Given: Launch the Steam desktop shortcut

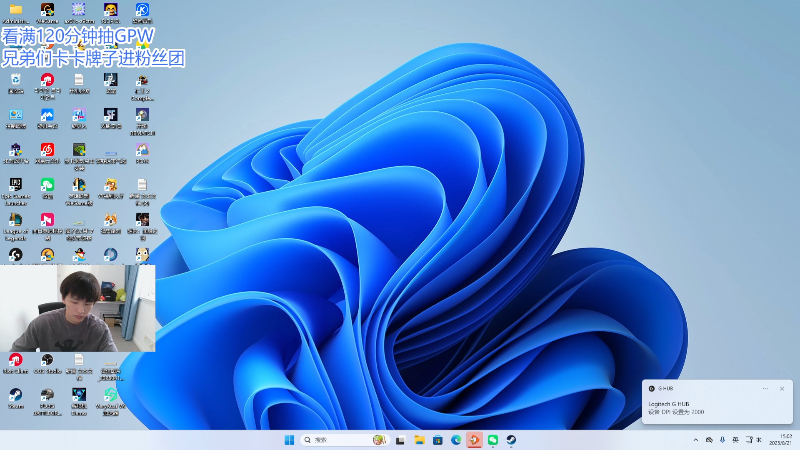Looking at the screenshot, I should pyautogui.click(x=16, y=398).
